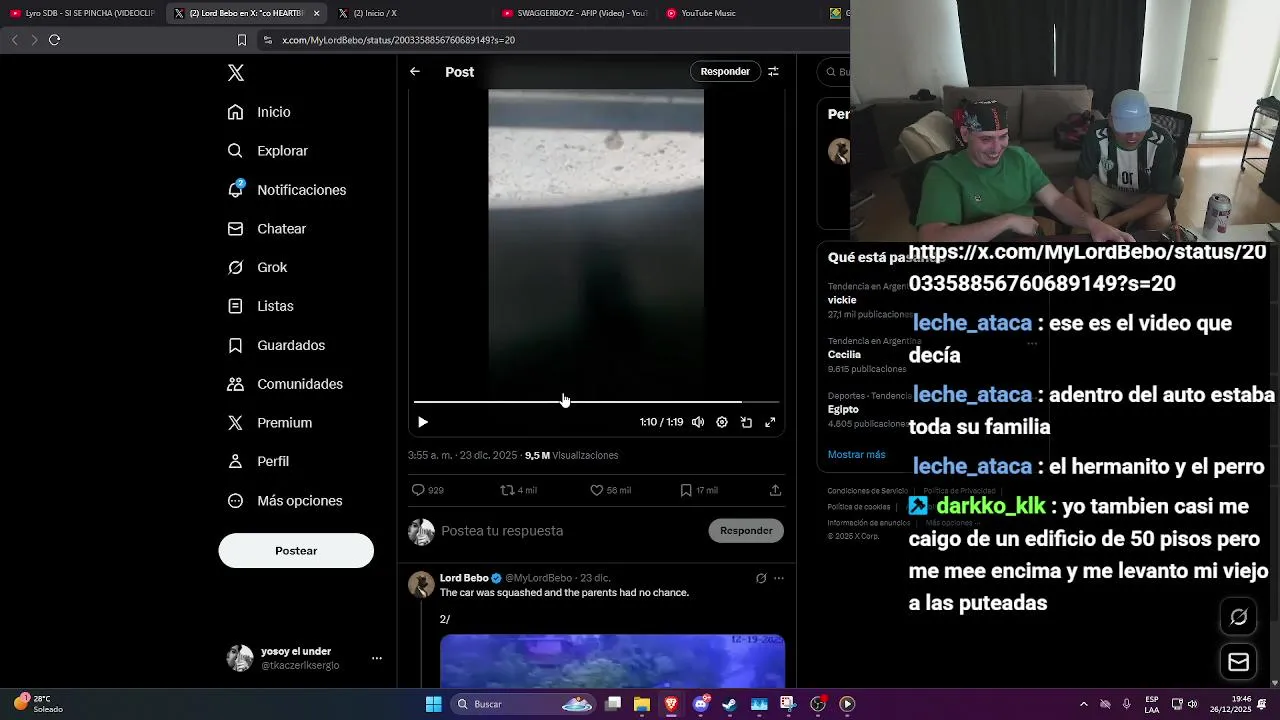Image resolution: width=1280 pixels, height=720 pixels.
Task: Mute the video volume
Action: pos(698,422)
